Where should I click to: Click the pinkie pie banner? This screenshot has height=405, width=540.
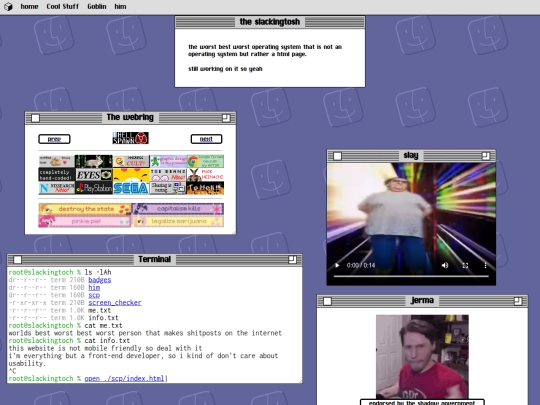pyautogui.click(x=85, y=221)
